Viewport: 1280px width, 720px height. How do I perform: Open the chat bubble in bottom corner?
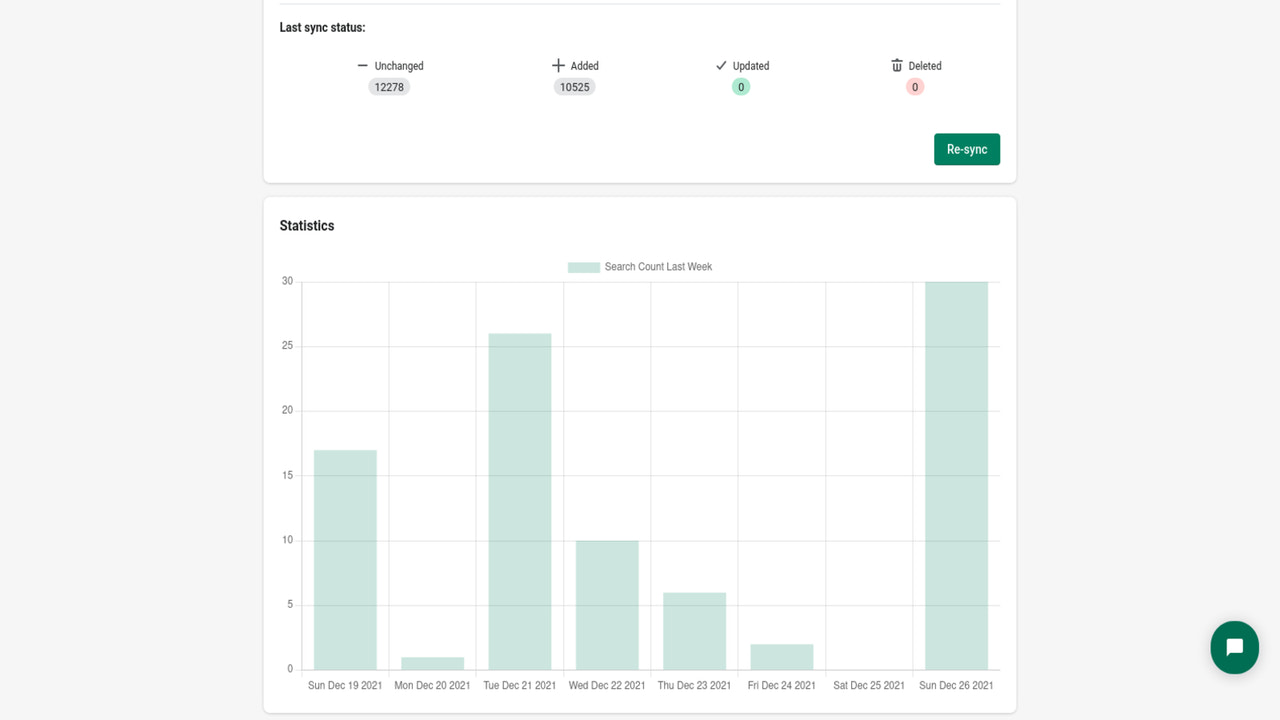click(x=1234, y=648)
